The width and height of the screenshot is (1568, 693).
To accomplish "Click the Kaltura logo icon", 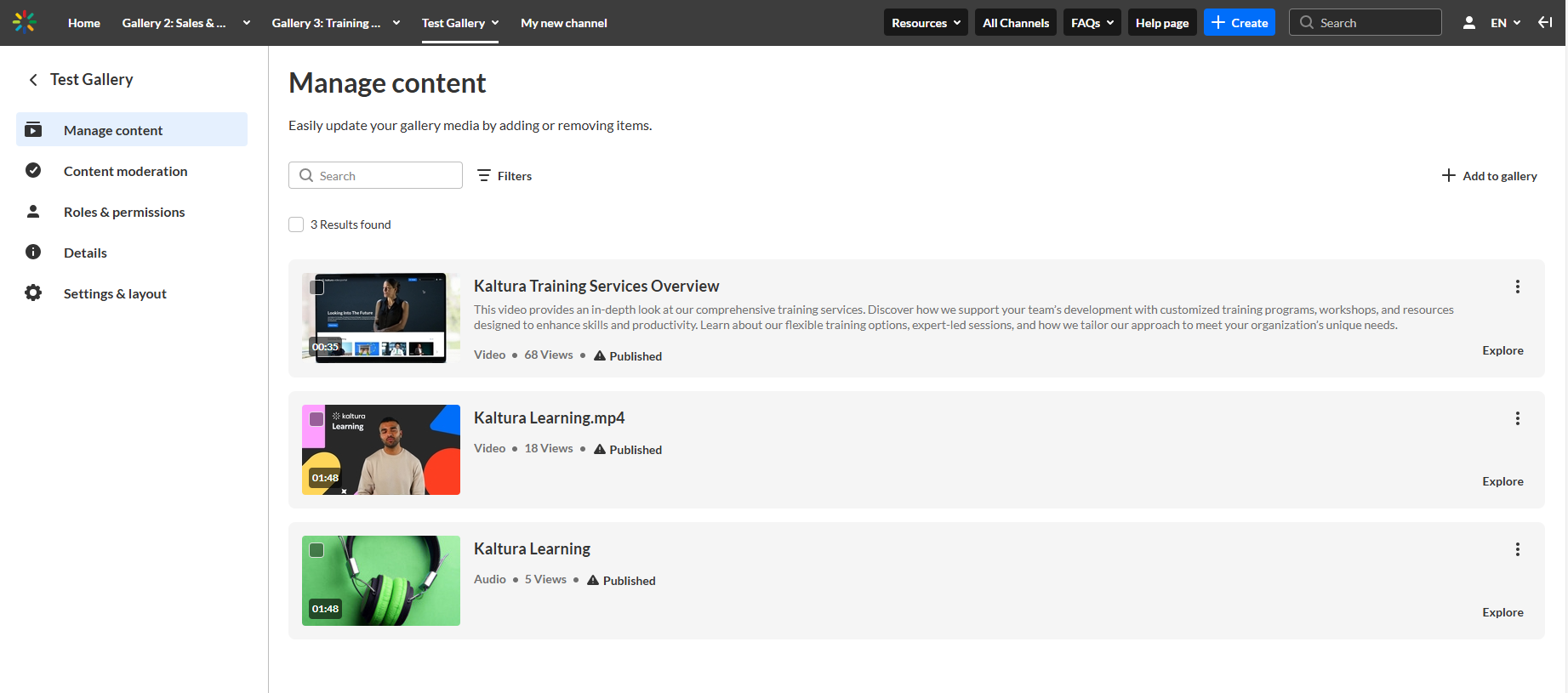I will (x=25, y=22).
